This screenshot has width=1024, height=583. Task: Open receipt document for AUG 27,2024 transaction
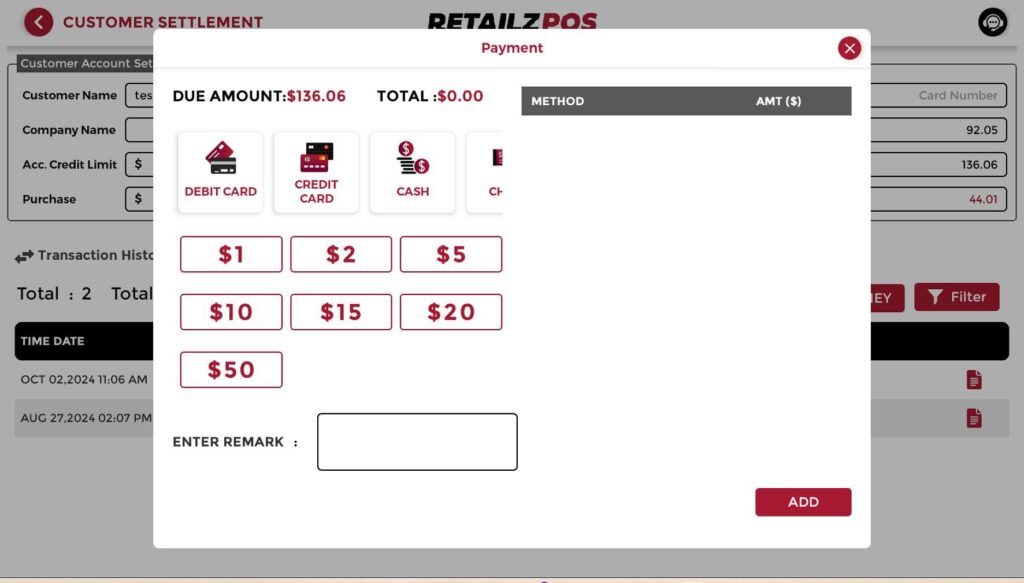click(974, 418)
